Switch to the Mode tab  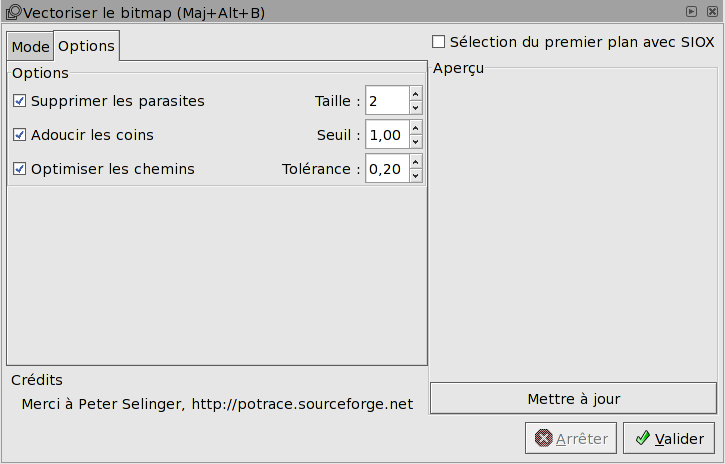30,47
